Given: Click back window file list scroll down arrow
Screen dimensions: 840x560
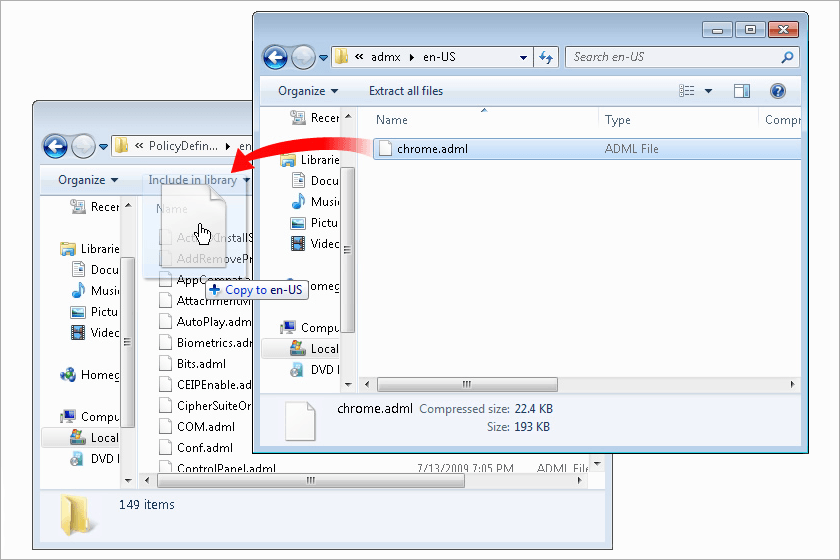Looking at the screenshot, I should [597, 463].
